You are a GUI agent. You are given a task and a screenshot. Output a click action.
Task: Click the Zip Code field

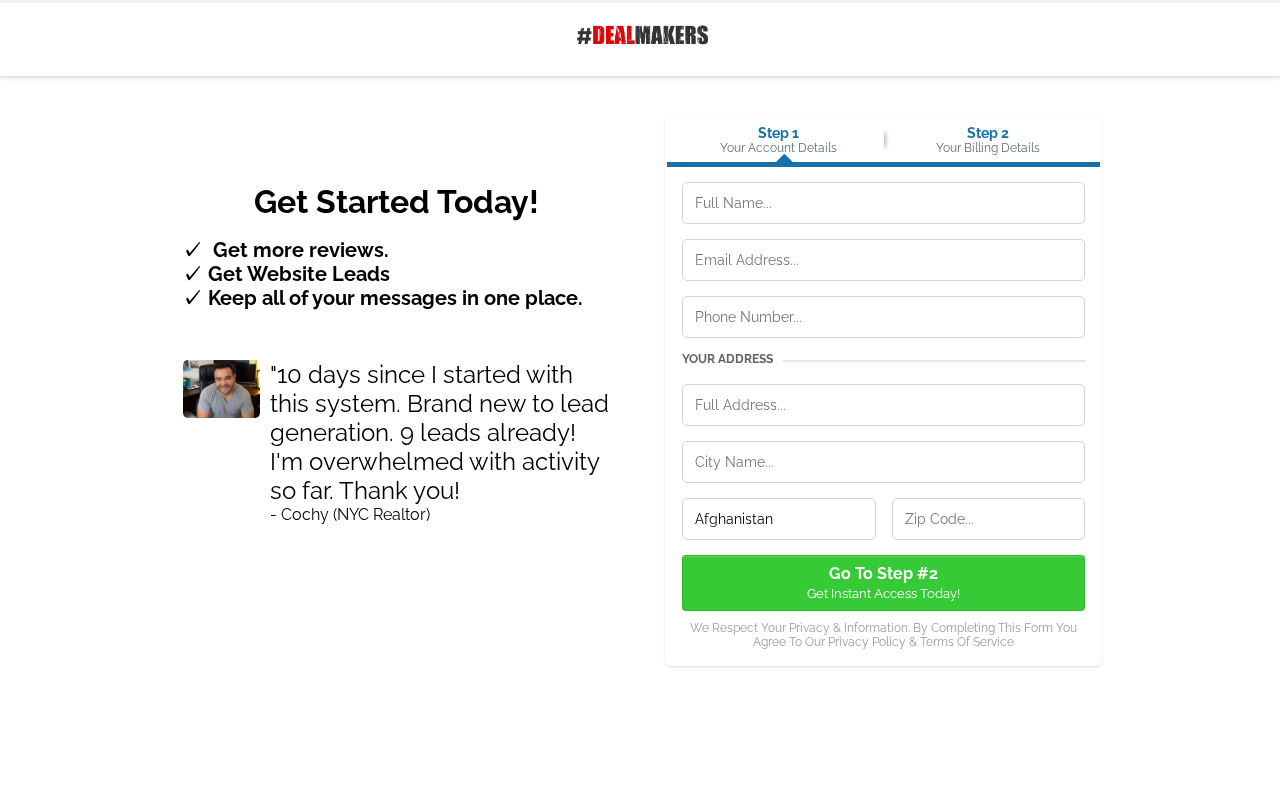[988, 519]
